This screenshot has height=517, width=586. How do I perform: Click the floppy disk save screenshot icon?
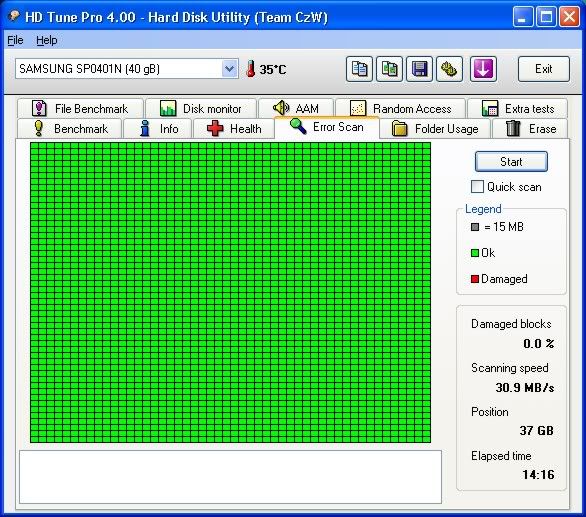(419, 69)
